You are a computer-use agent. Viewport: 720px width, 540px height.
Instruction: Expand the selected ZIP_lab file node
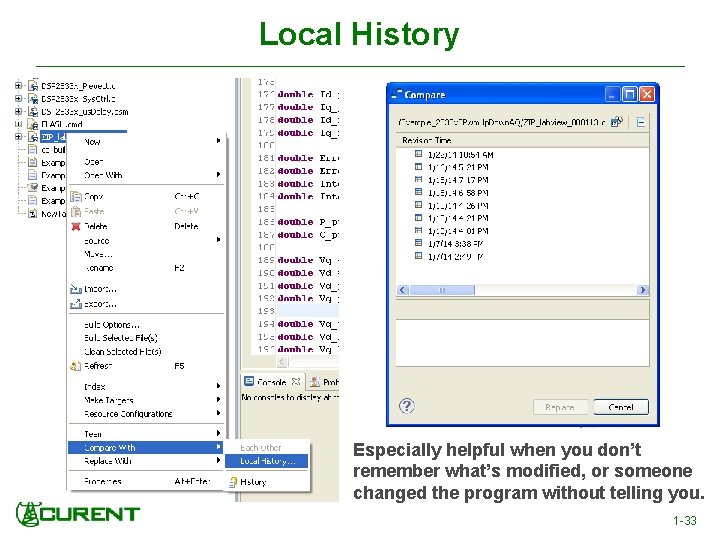point(18,136)
